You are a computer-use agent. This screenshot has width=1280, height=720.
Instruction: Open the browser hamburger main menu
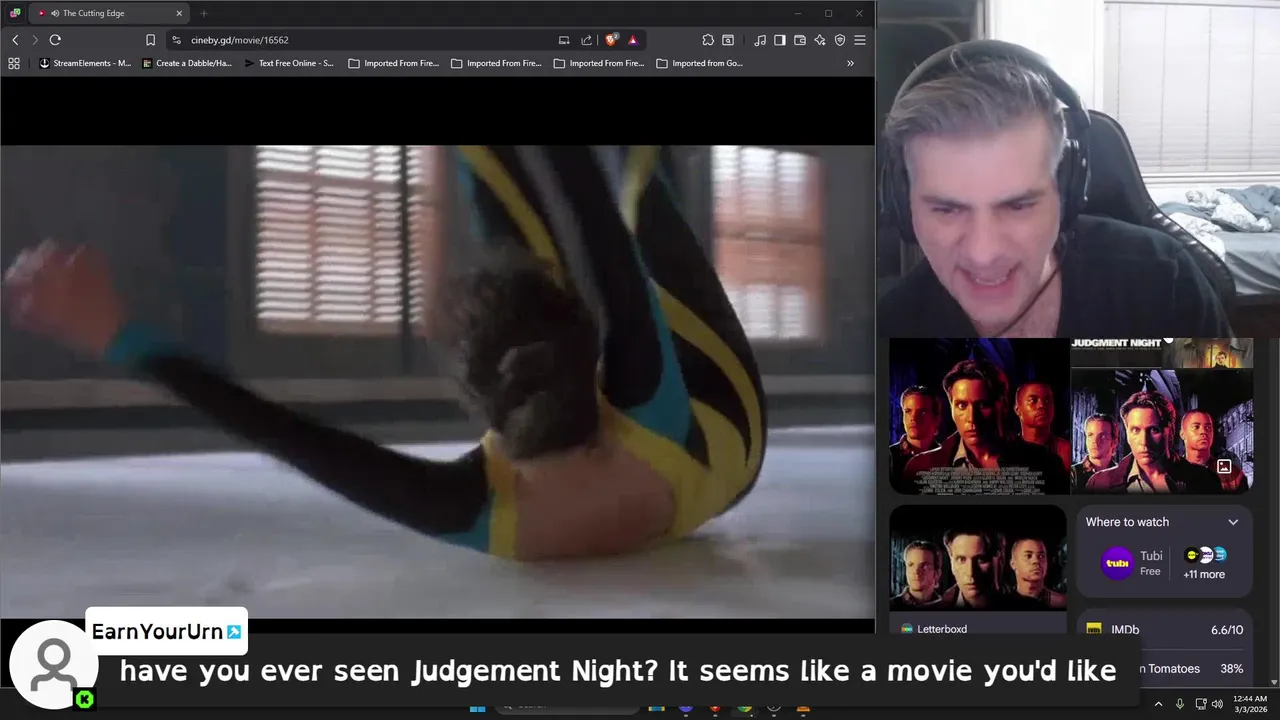[860, 40]
